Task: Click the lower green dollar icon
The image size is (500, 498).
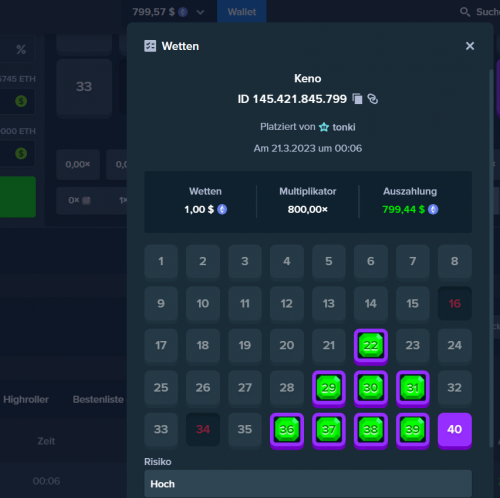Action: (21, 153)
